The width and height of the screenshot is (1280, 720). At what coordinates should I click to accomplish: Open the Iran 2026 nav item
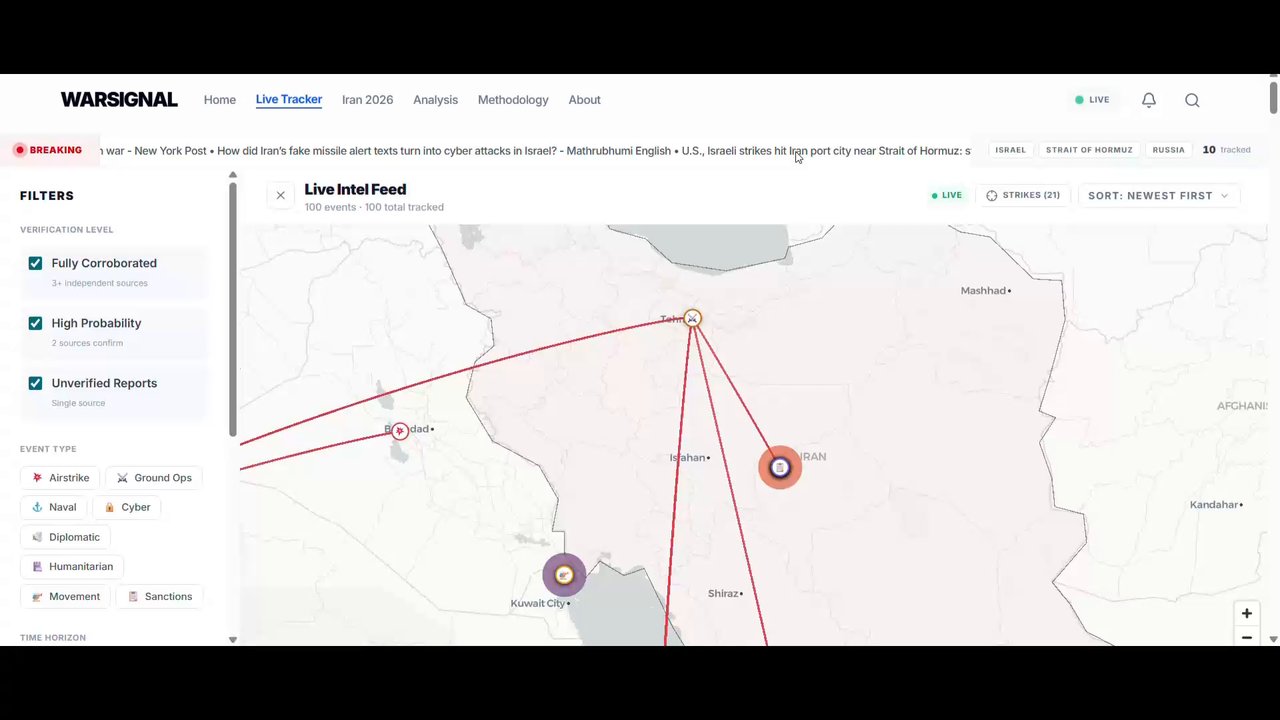coord(367,100)
